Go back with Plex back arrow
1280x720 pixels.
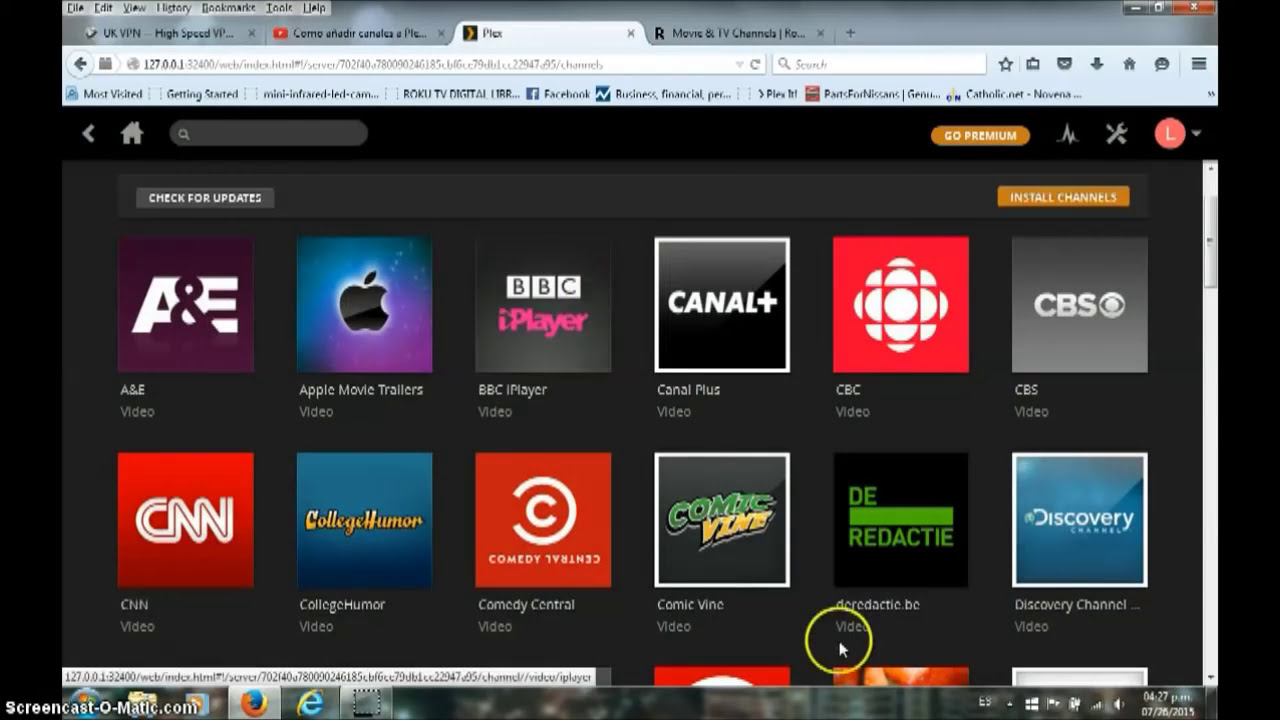point(89,133)
